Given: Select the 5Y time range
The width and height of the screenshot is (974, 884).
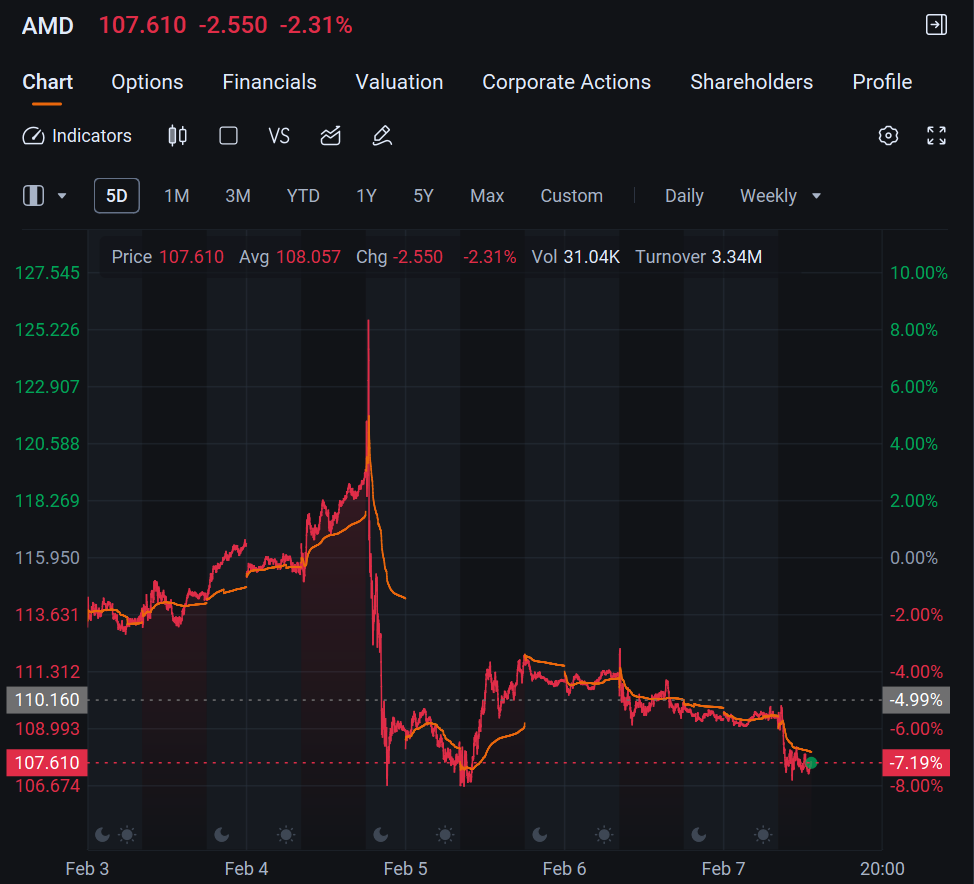Looking at the screenshot, I should pos(424,196).
